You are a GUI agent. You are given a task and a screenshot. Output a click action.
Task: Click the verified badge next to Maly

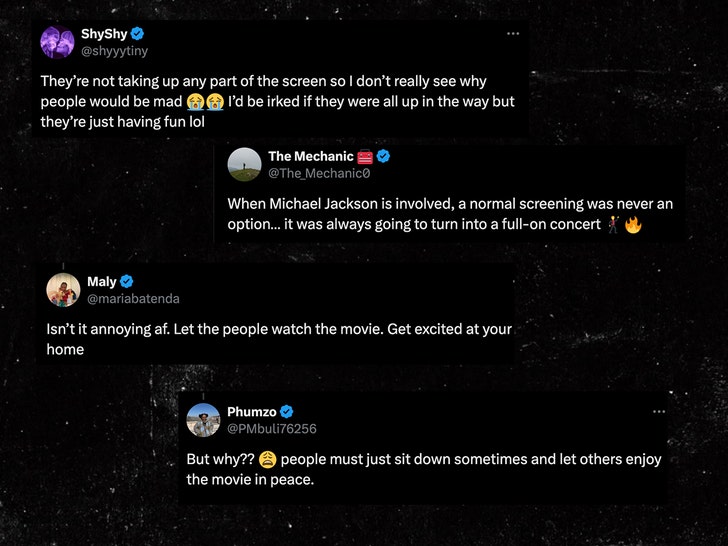[x=127, y=281]
